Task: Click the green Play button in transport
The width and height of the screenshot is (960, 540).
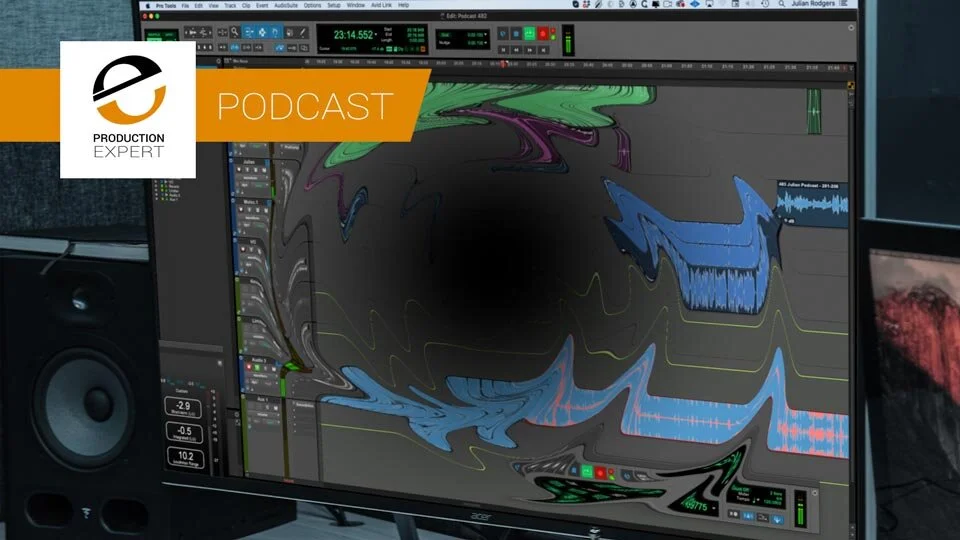Action: (x=530, y=34)
